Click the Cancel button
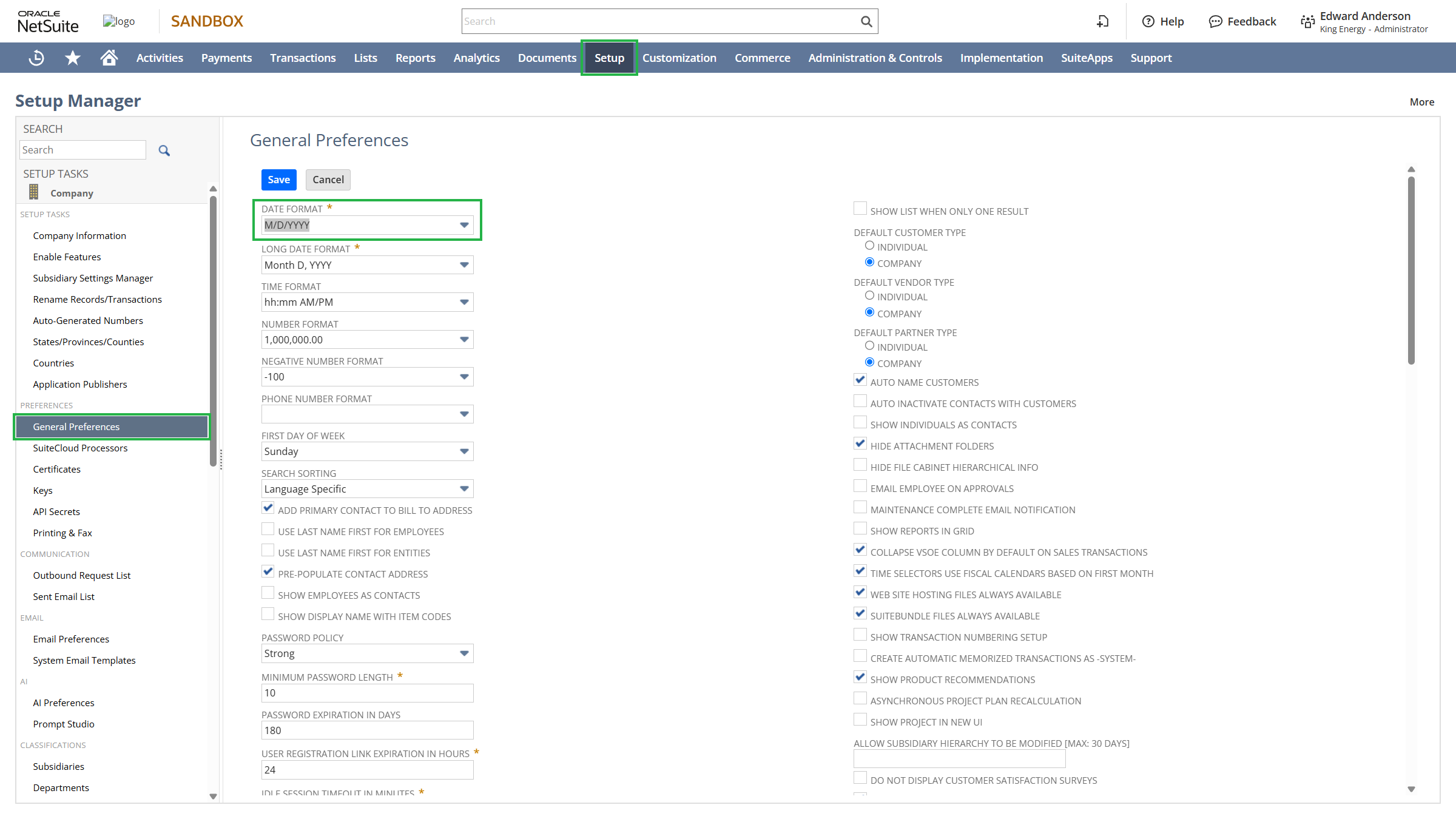Viewport: 1456px width, 819px height. click(x=328, y=180)
